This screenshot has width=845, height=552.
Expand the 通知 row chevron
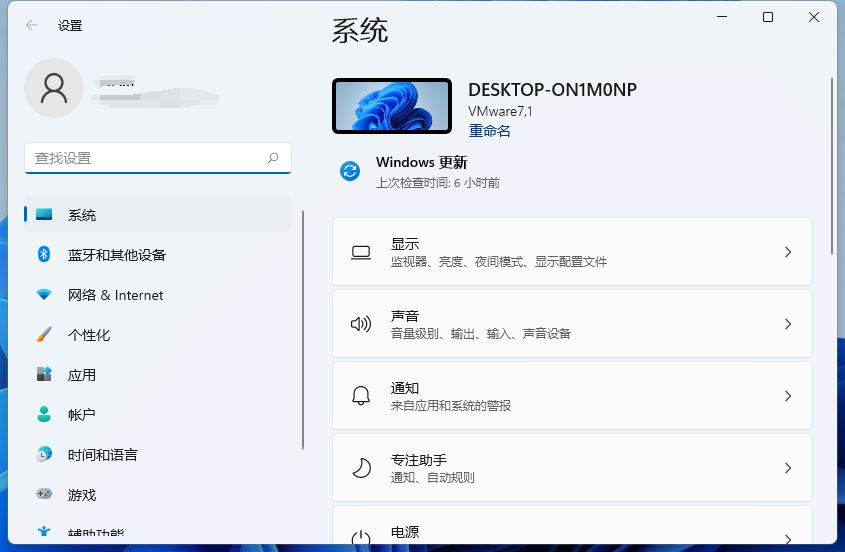(x=788, y=396)
